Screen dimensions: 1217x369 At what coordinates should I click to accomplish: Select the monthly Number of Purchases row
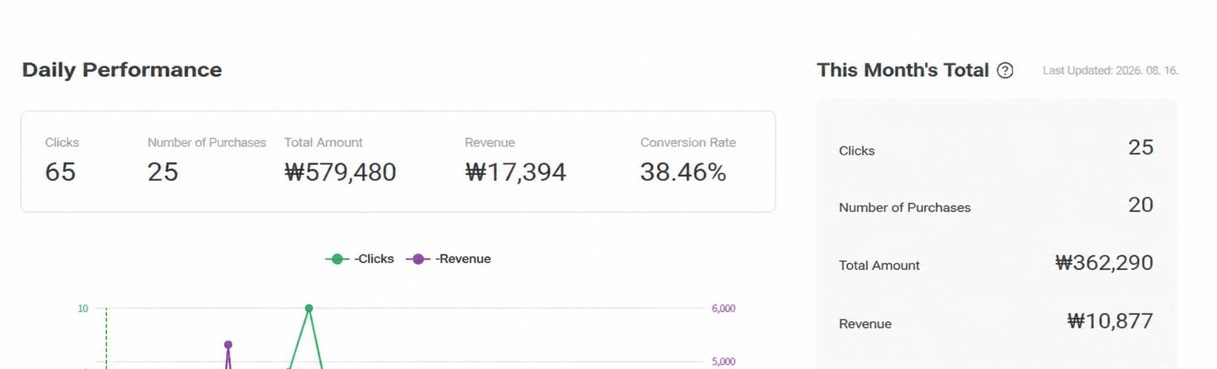pos(996,206)
